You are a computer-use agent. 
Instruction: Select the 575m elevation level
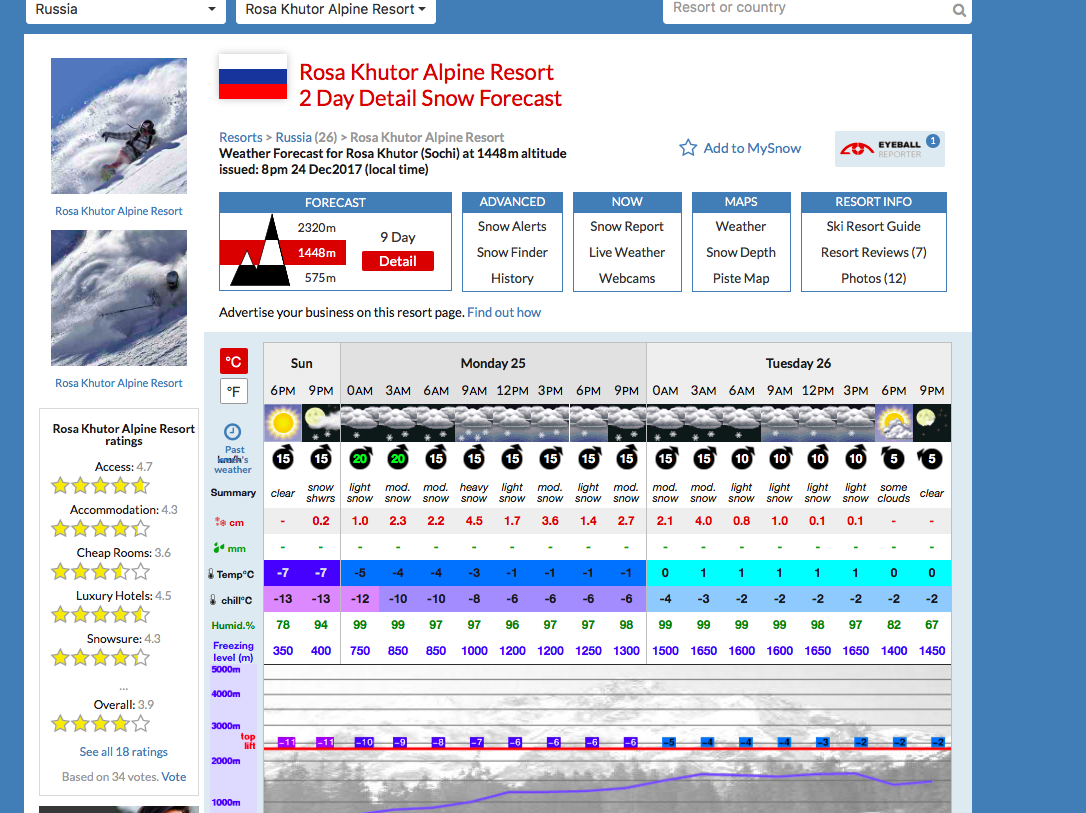pos(320,278)
